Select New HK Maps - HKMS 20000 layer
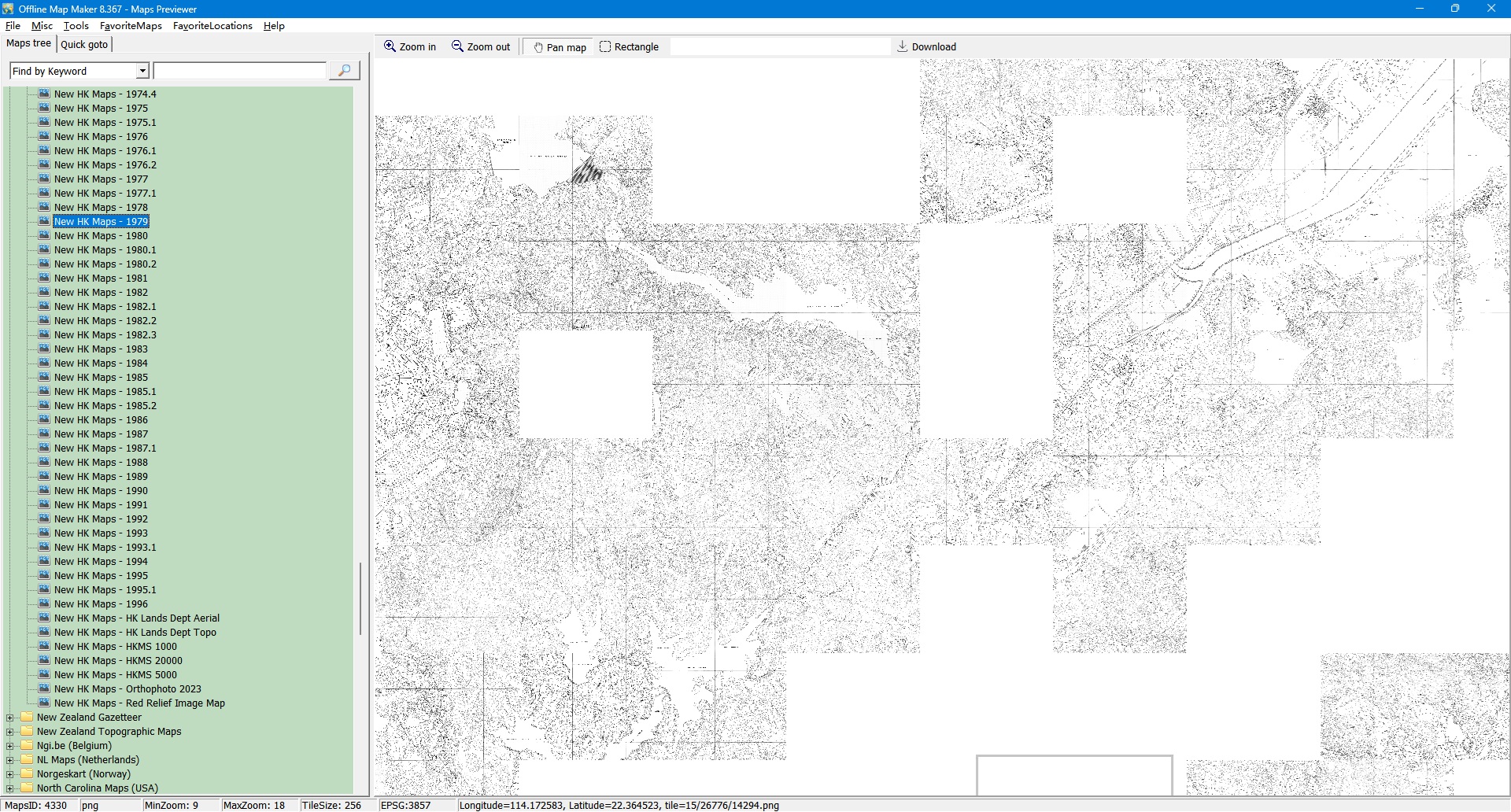Image resolution: width=1511 pixels, height=812 pixels. pyautogui.click(x=118, y=660)
